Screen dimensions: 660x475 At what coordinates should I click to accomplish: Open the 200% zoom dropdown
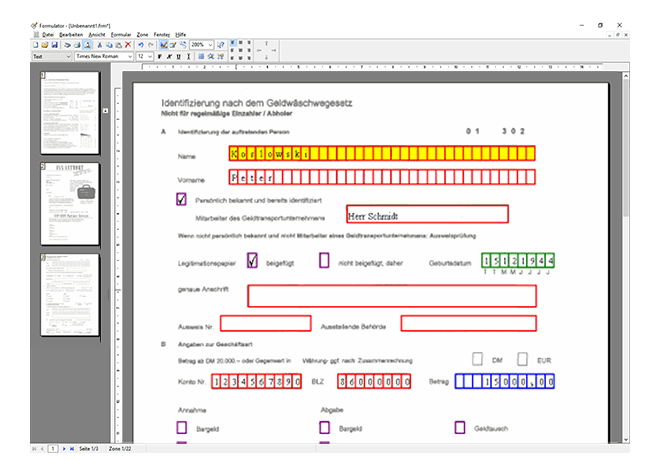point(202,45)
